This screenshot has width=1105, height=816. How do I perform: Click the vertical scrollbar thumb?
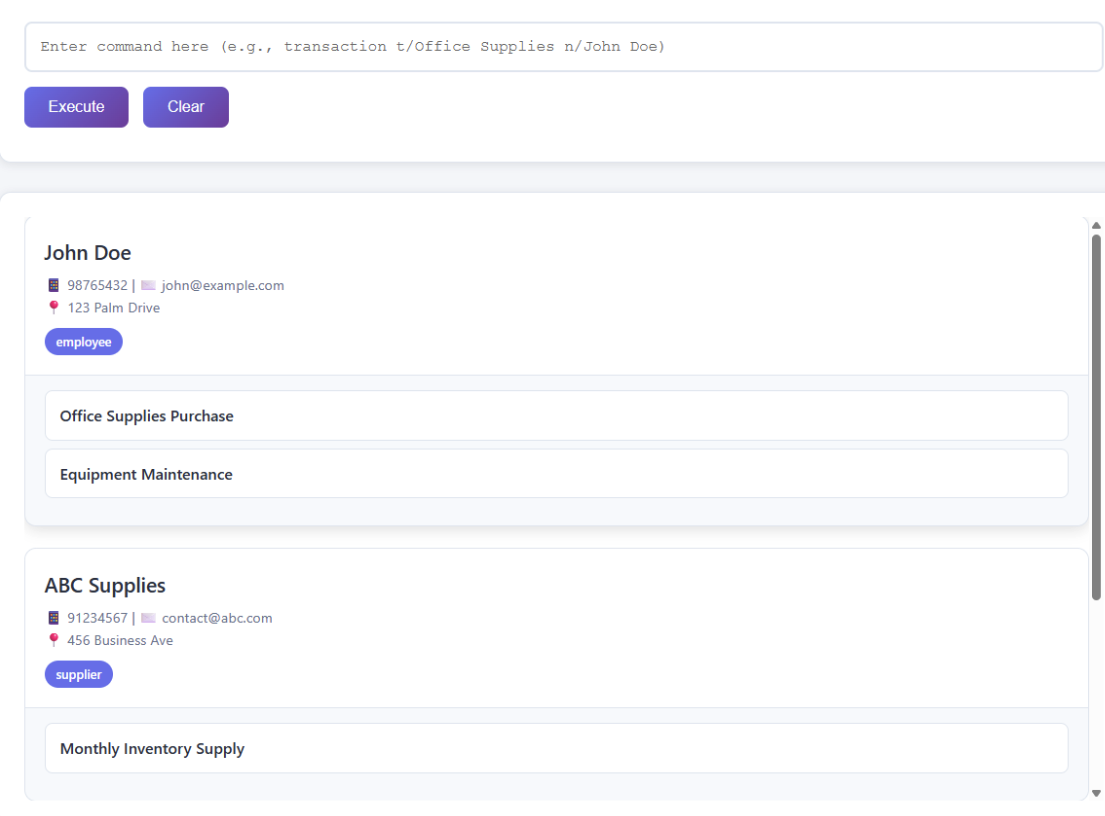click(x=1096, y=415)
